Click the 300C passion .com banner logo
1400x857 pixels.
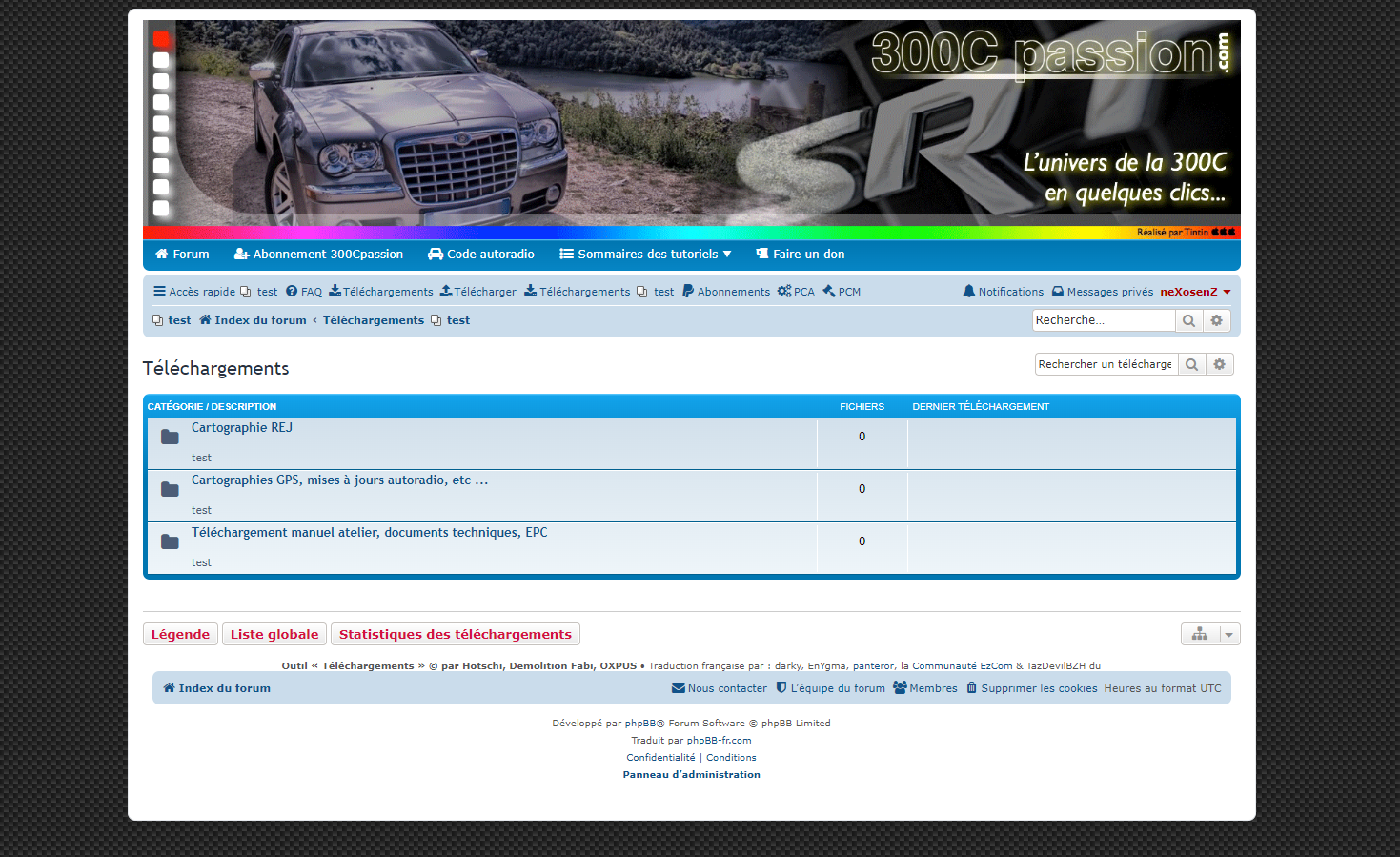1051,54
